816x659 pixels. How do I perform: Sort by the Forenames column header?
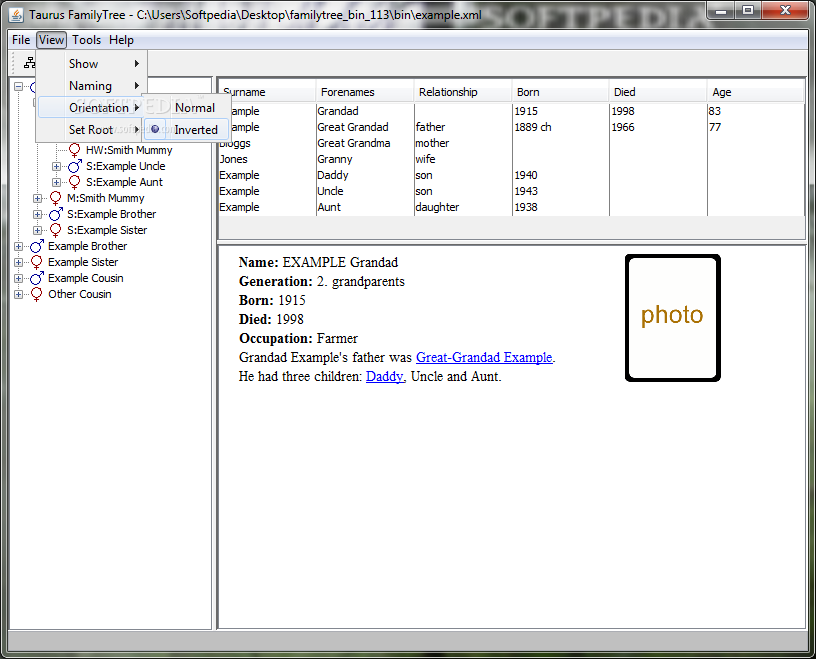[365, 92]
